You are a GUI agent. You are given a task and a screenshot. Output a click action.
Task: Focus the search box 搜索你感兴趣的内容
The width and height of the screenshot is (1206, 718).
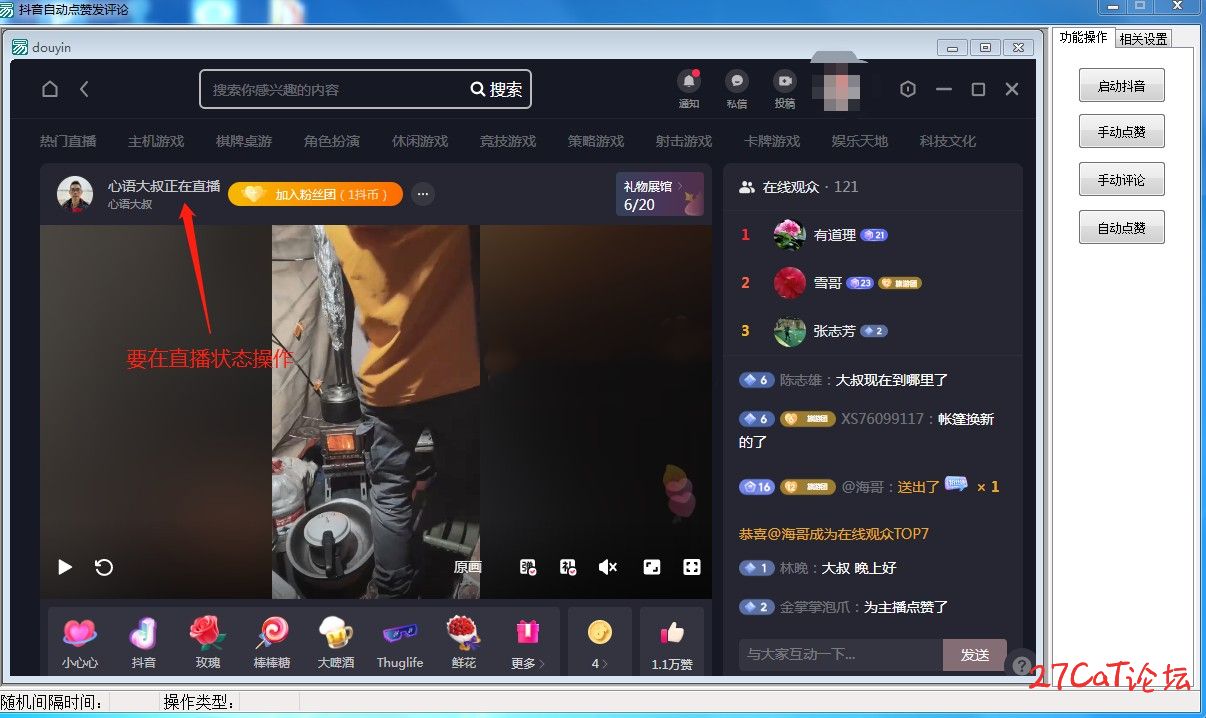(x=334, y=89)
